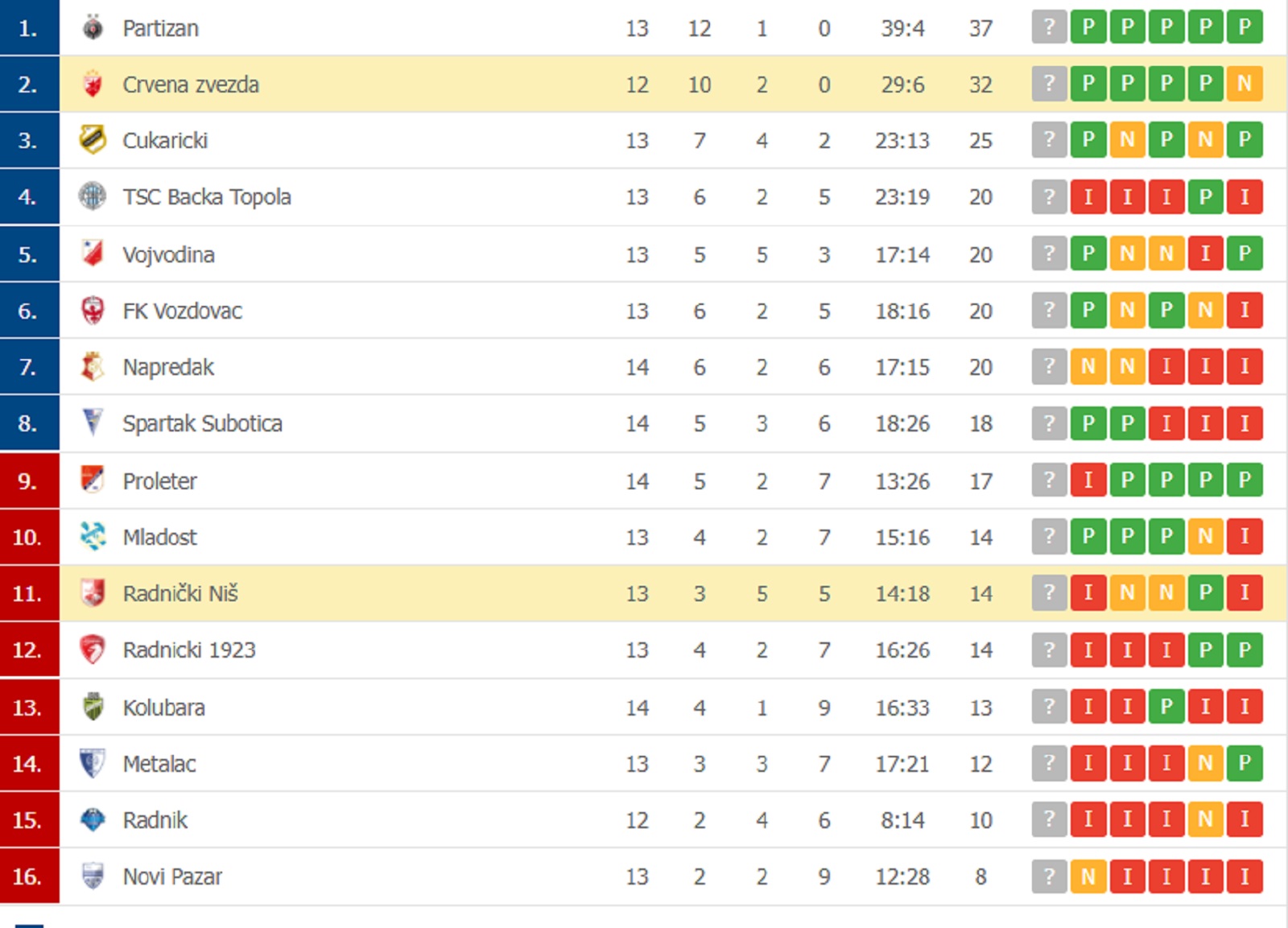Image resolution: width=1288 pixels, height=928 pixels.
Task: Click Metalac's orange N draw badge
Action: click(x=1205, y=763)
